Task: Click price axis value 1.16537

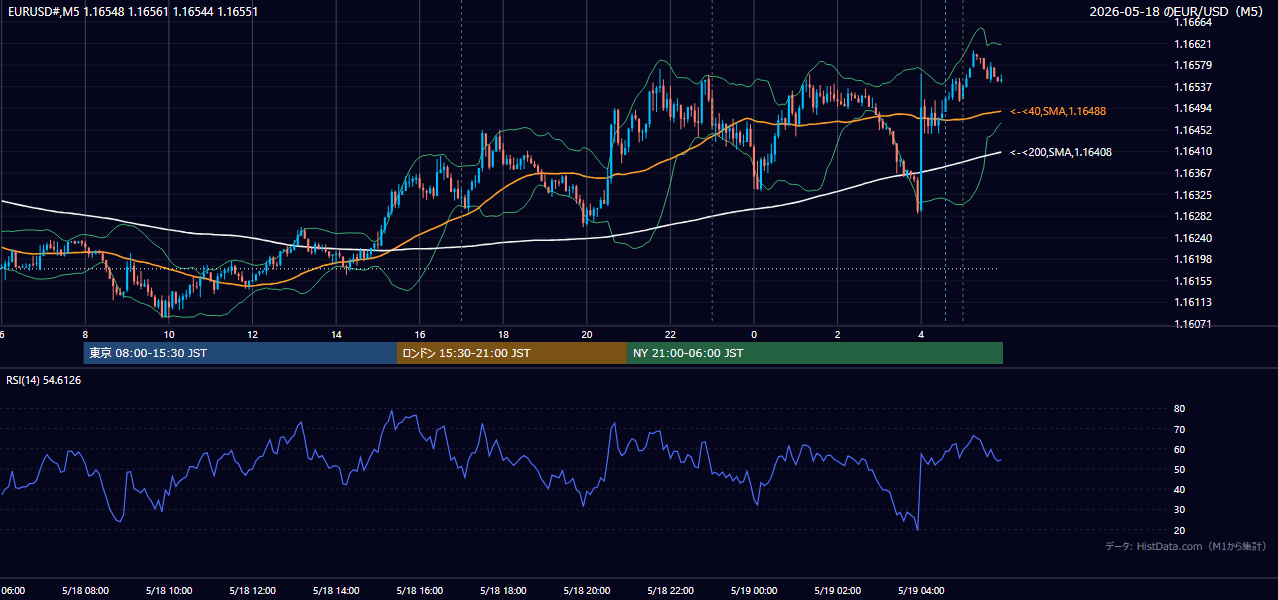Action: (x=1192, y=87)
